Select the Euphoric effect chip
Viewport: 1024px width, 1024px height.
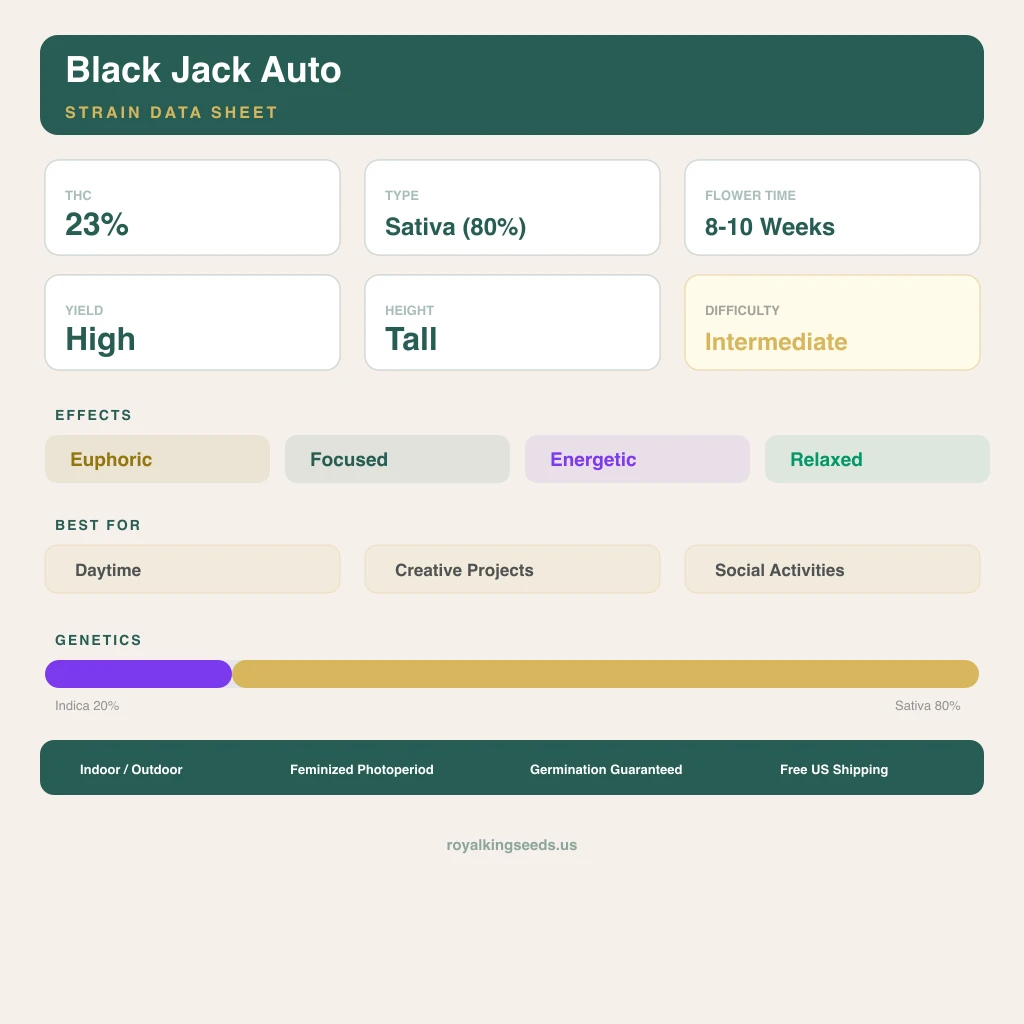[x=157, y=459]
